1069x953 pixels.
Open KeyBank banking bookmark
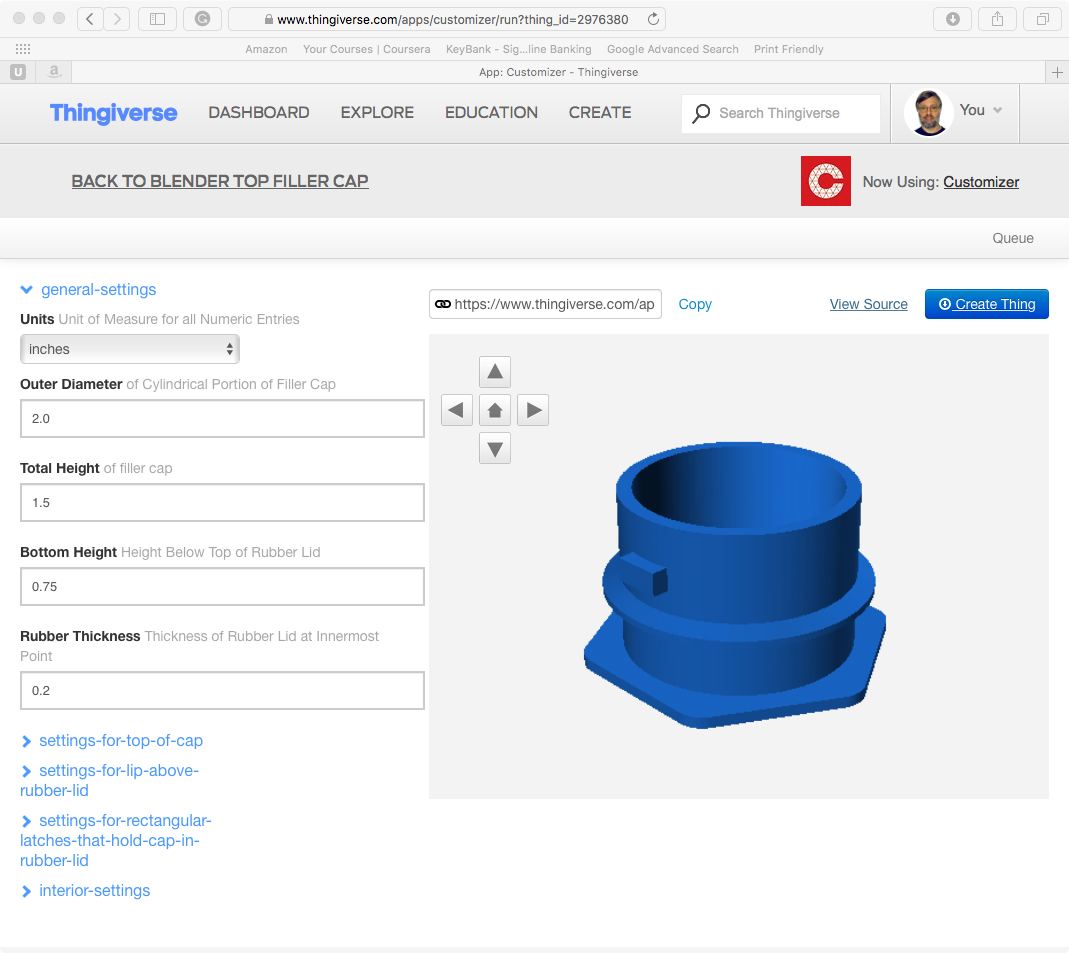click(519, 49)
